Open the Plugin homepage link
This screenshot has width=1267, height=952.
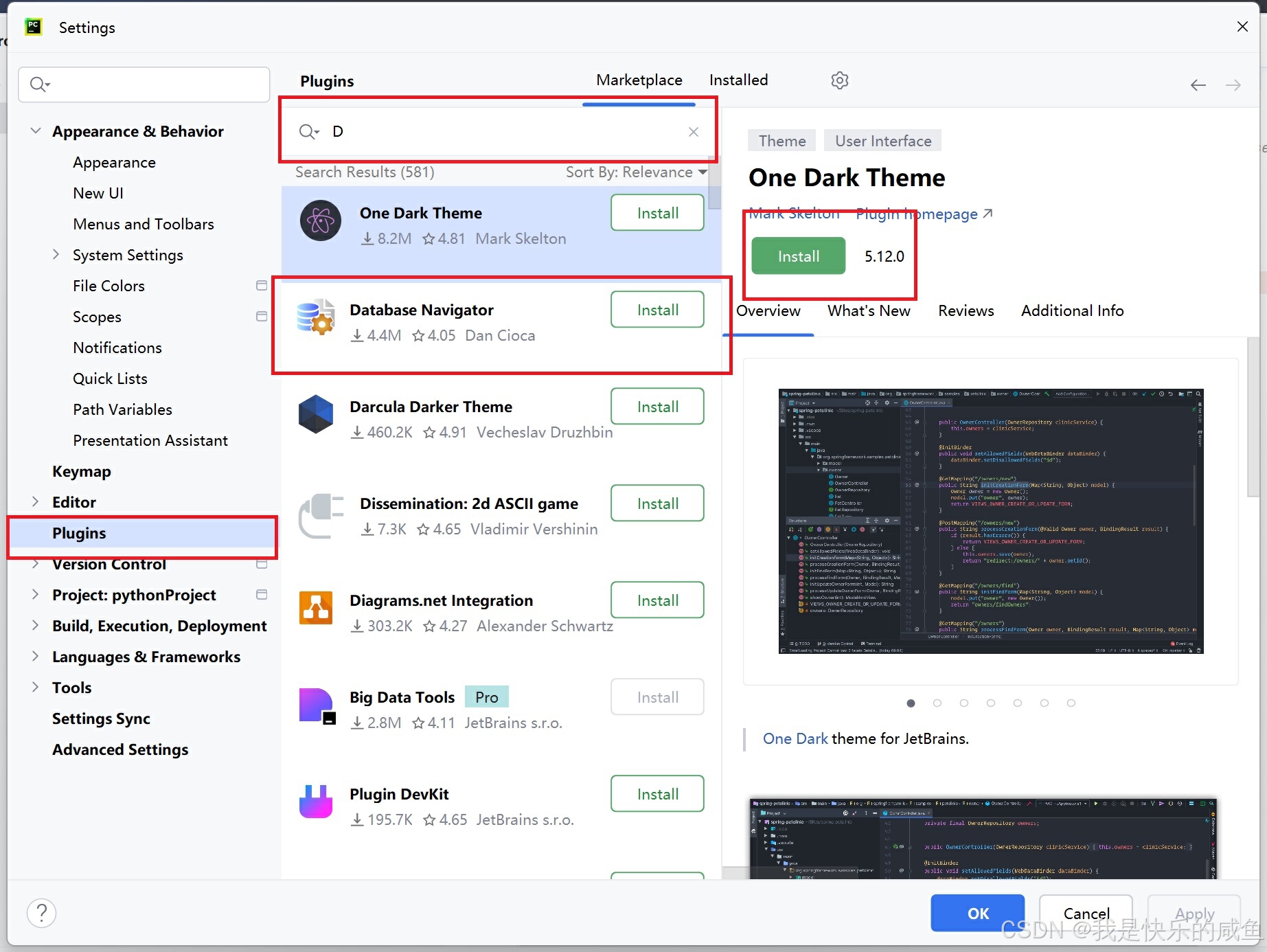tap(924, 214)
